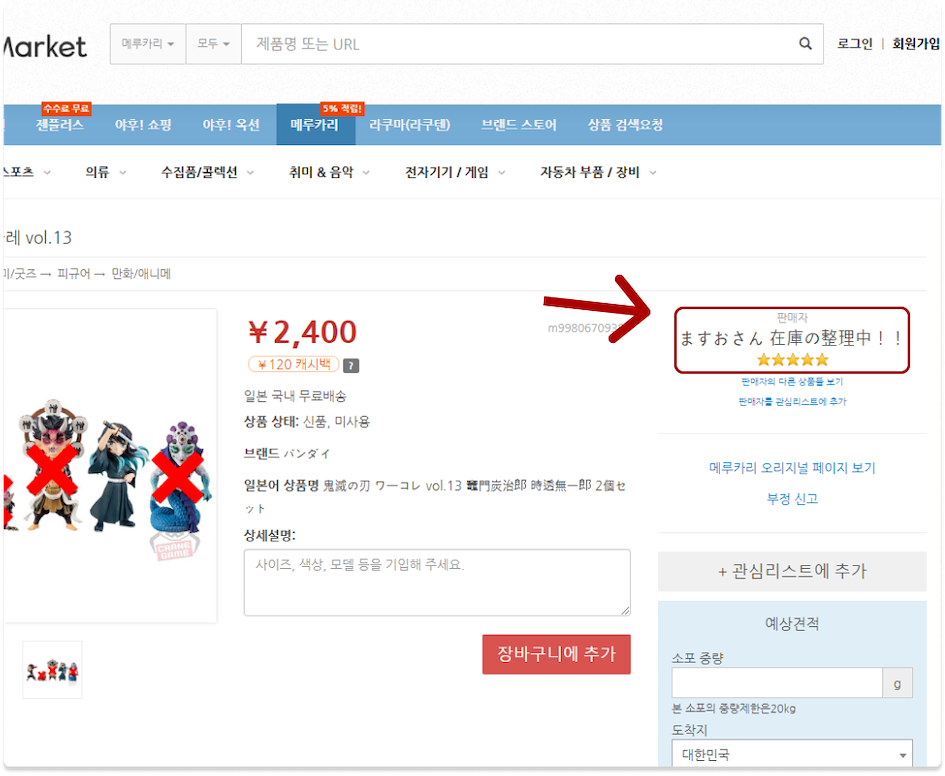Screen dimensions: 945x776
Task: Expand the 전자기기 / 게임 category menu
Action: pyautogui.click(x=454, y=172)
